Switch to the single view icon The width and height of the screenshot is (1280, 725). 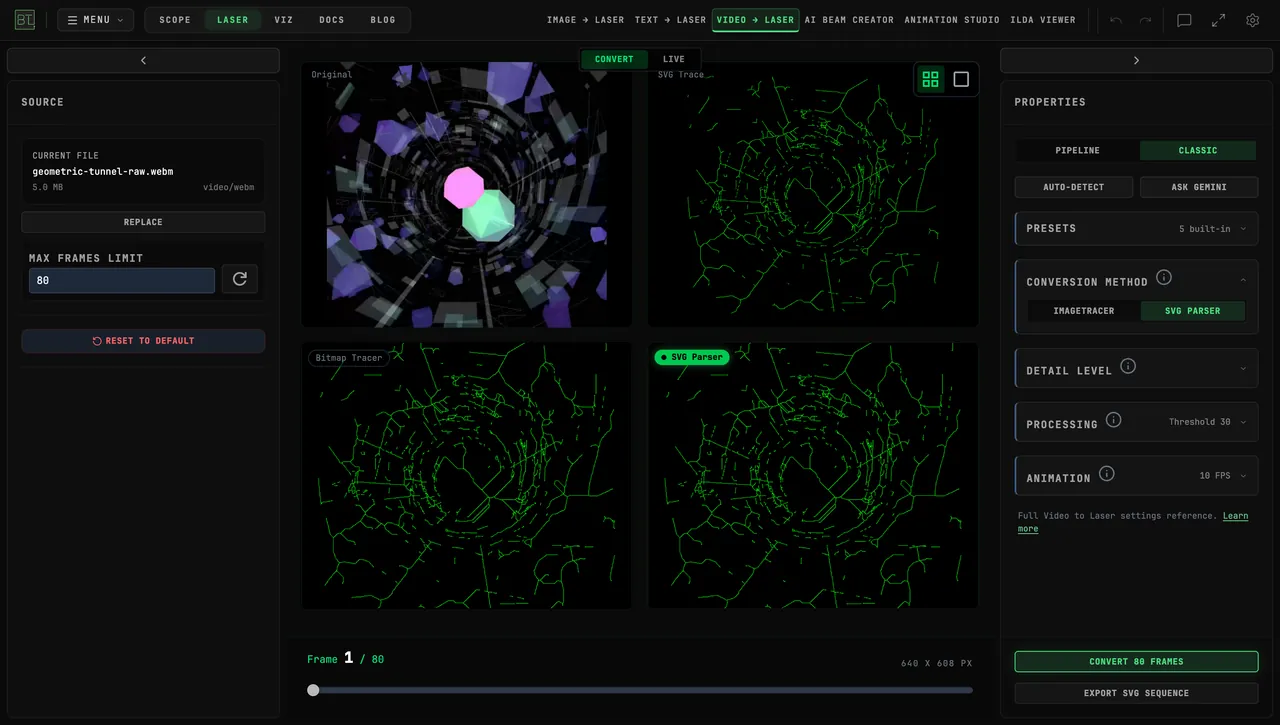point(961,79)
